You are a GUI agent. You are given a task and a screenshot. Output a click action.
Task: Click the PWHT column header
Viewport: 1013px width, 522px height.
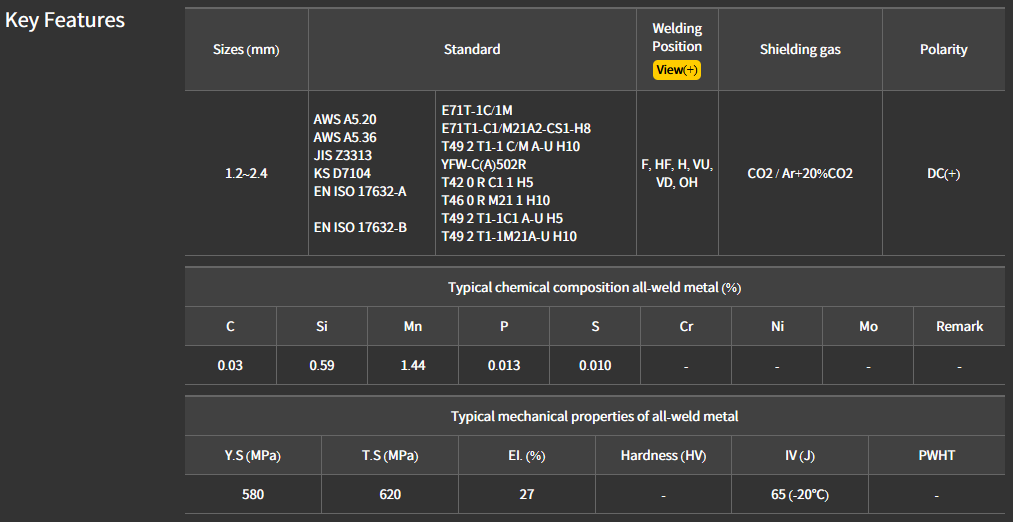click(x=936, y=455)
